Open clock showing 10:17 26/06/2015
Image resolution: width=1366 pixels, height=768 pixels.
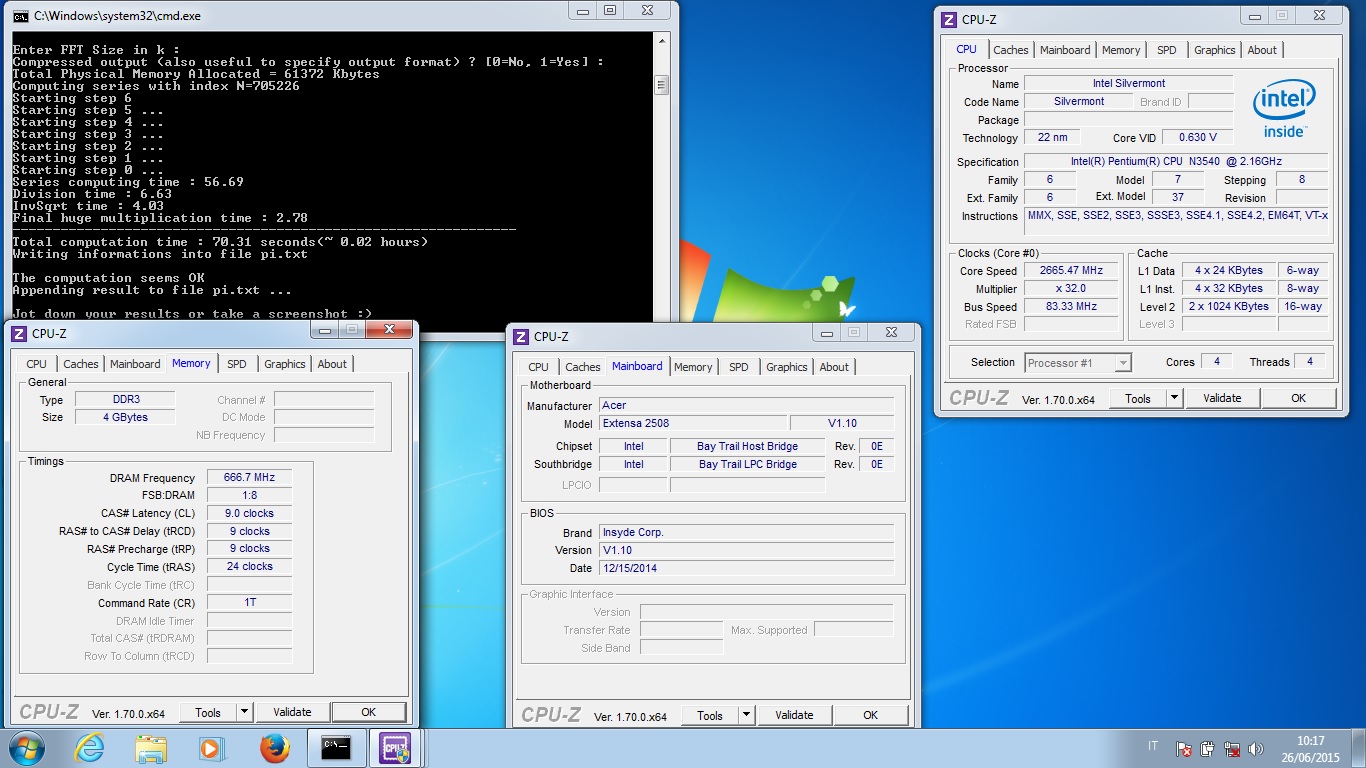(x=1310, y=748)
